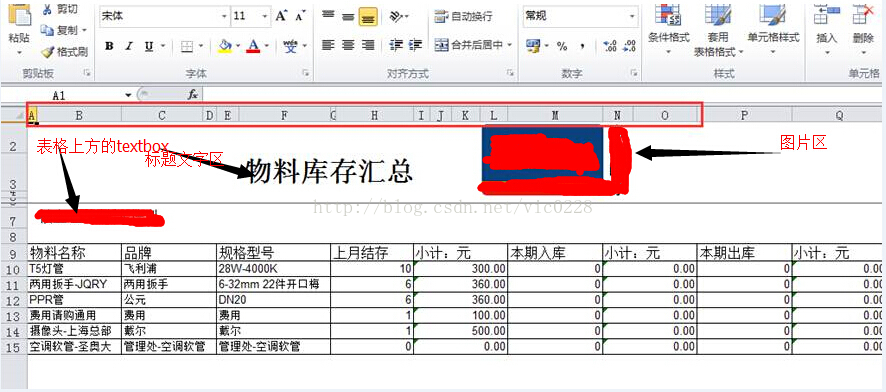Decrease indent in alignment group

[x=396, y=45]
